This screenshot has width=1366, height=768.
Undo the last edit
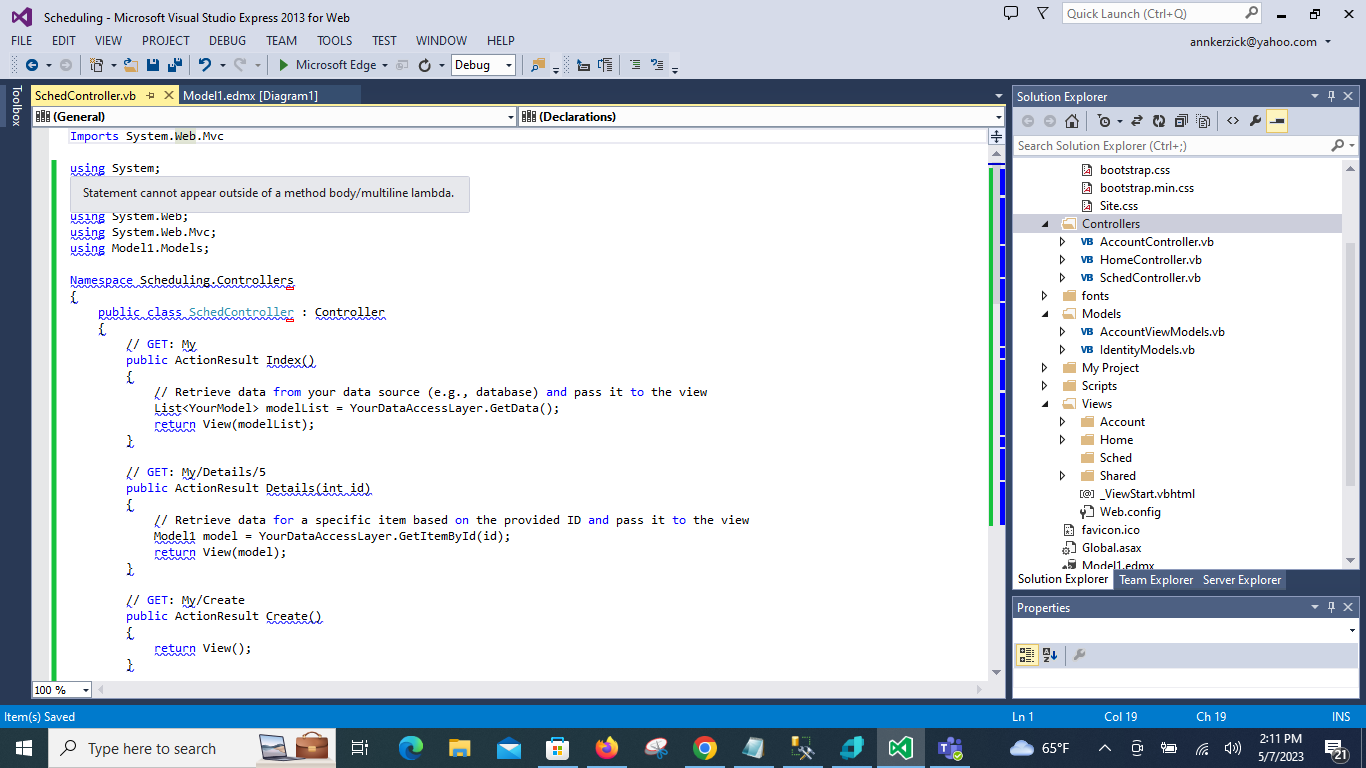click(x=207, y=64)
